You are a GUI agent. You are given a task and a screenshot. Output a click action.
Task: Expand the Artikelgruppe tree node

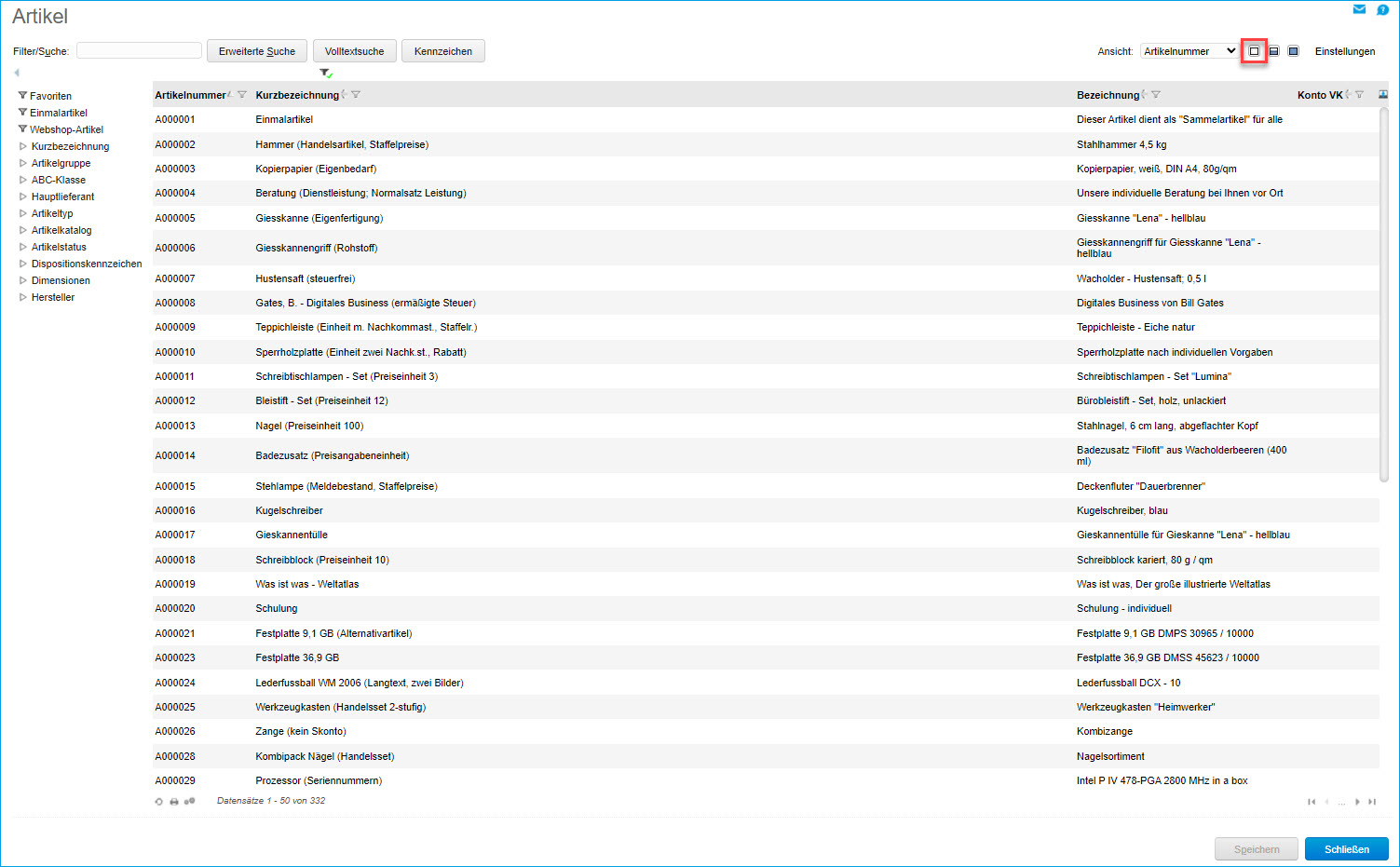[23, 163]
